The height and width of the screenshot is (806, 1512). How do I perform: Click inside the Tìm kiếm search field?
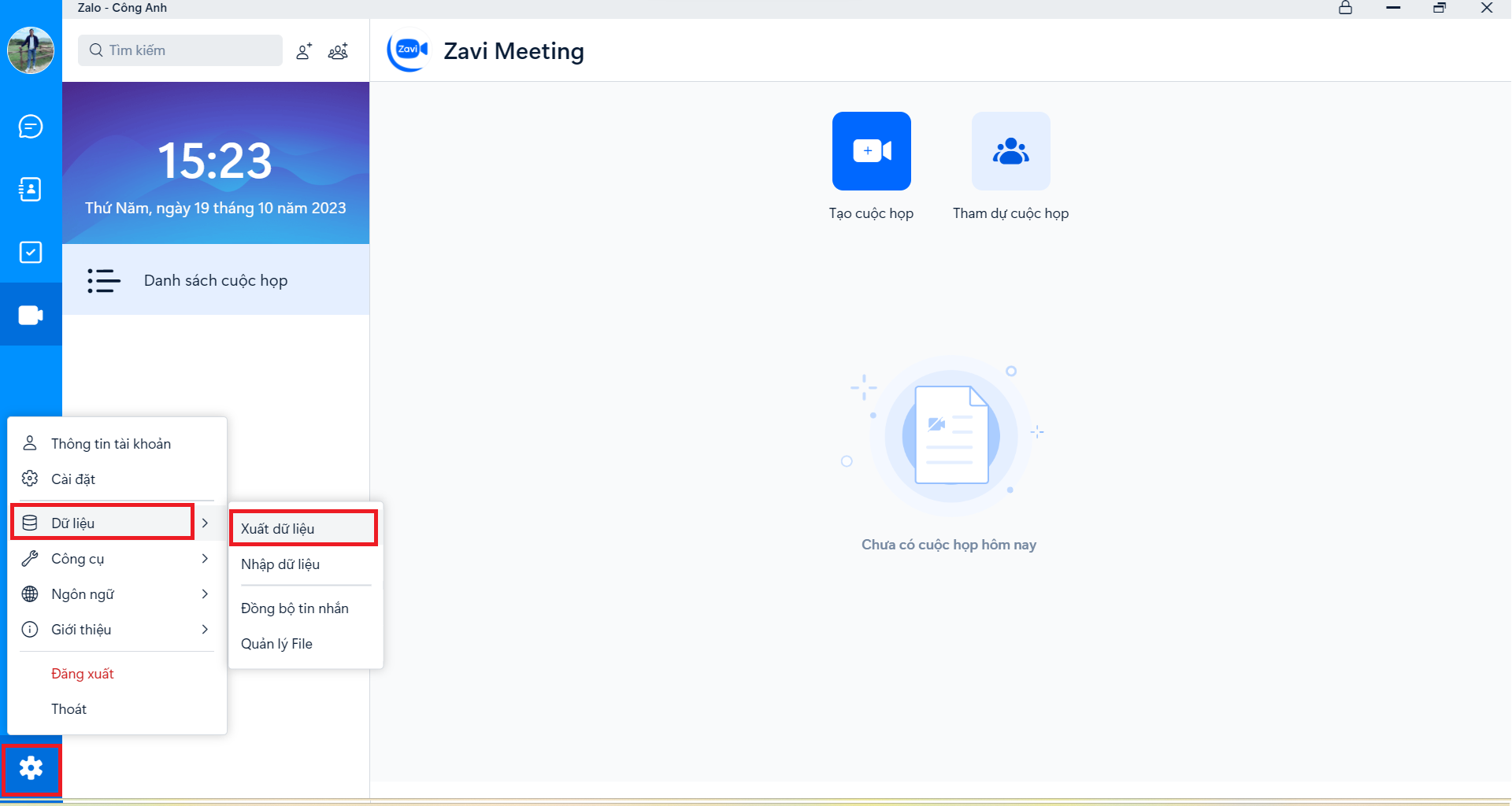[180, 50]
